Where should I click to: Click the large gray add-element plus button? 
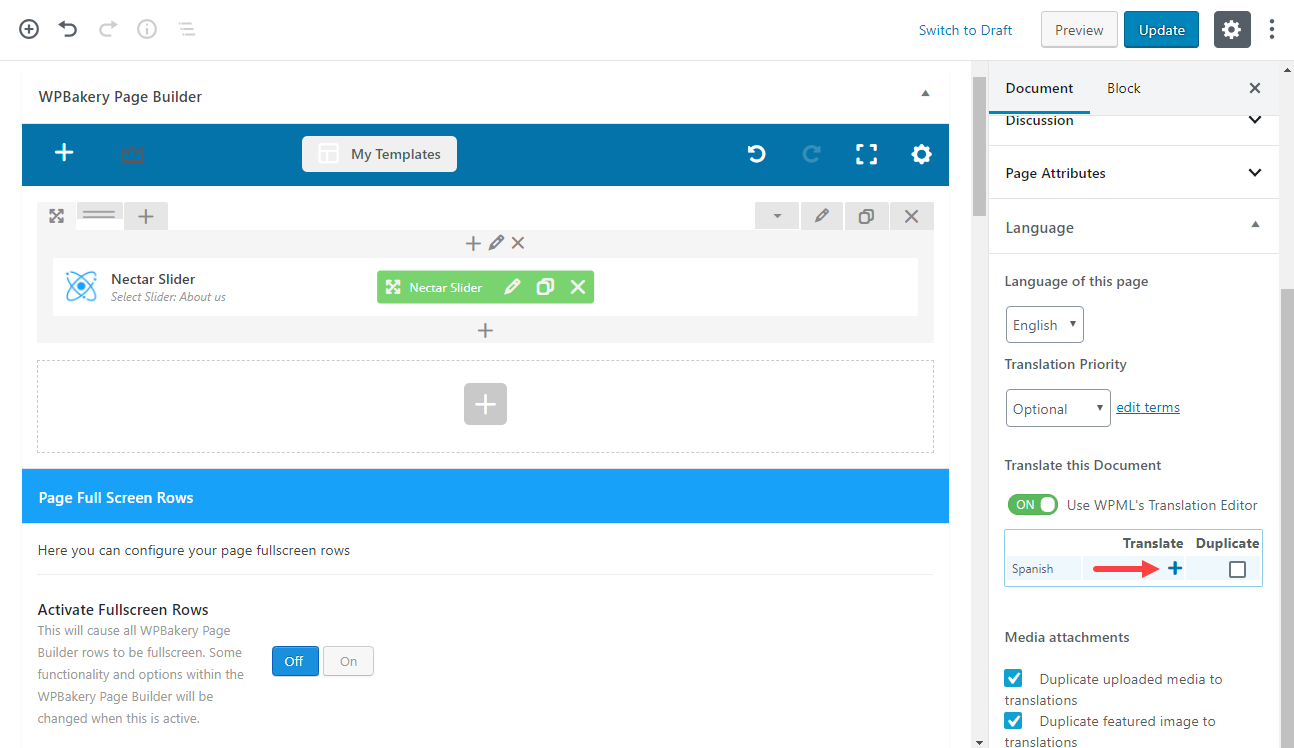(485, 404)
